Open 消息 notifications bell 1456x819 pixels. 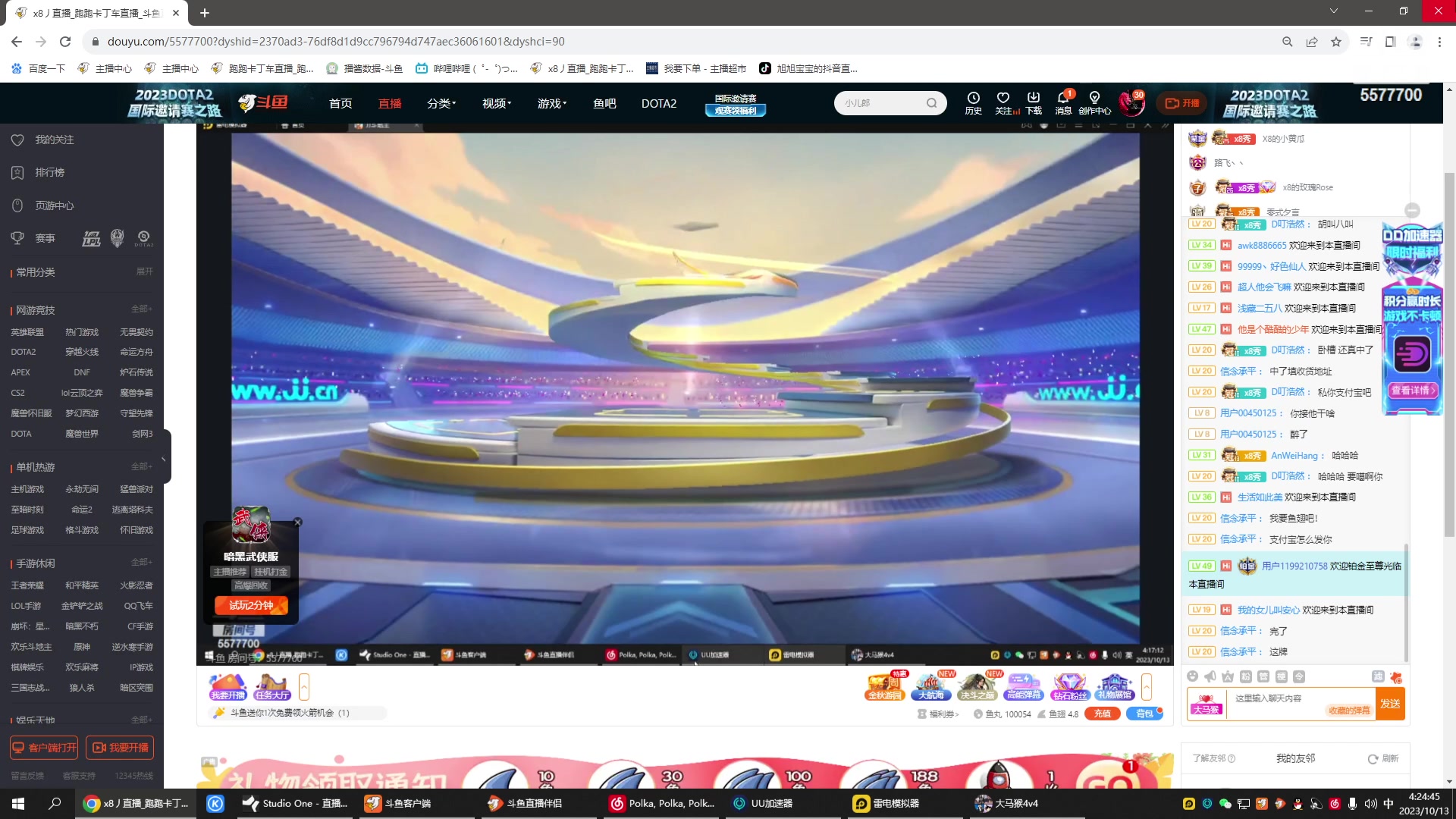tap(1063, 102)
